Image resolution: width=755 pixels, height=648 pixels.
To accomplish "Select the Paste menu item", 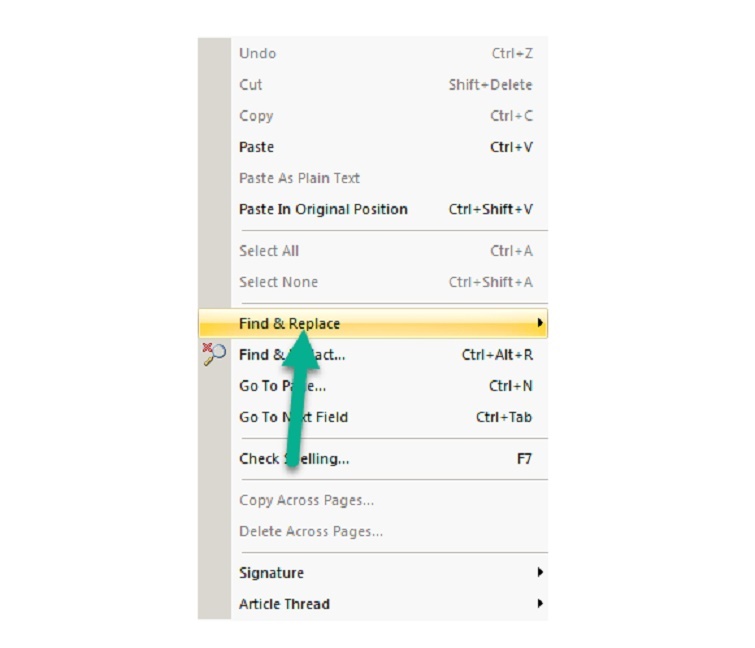I will tap(256, 147).
